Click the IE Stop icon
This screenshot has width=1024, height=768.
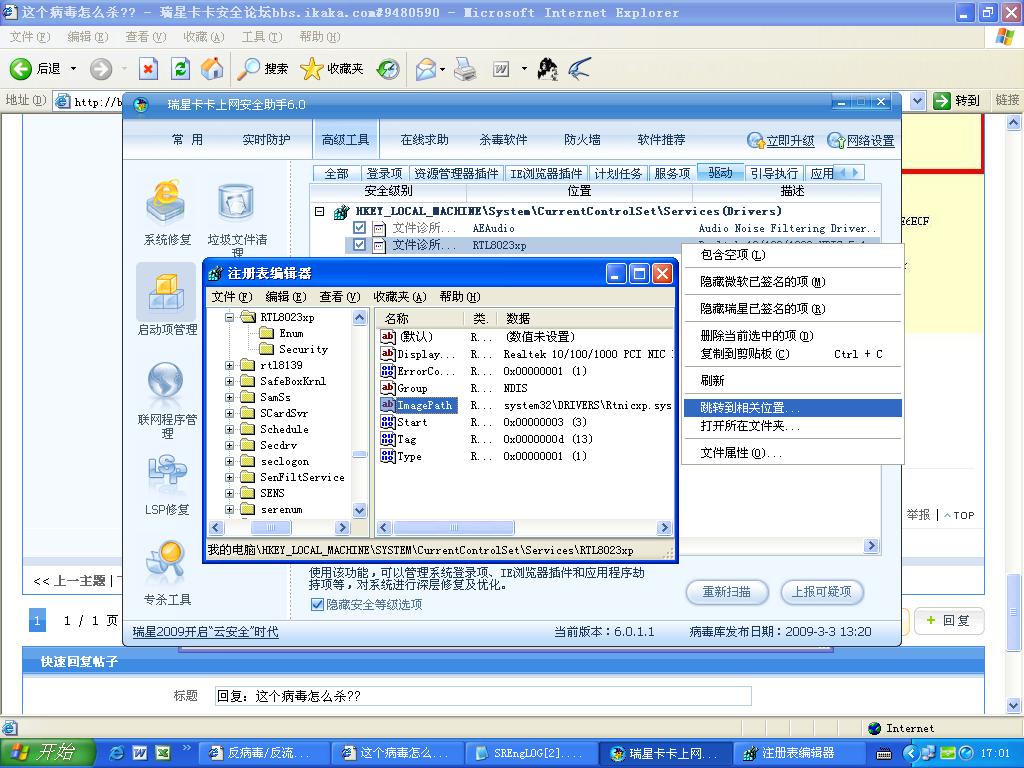coord(148,69)
